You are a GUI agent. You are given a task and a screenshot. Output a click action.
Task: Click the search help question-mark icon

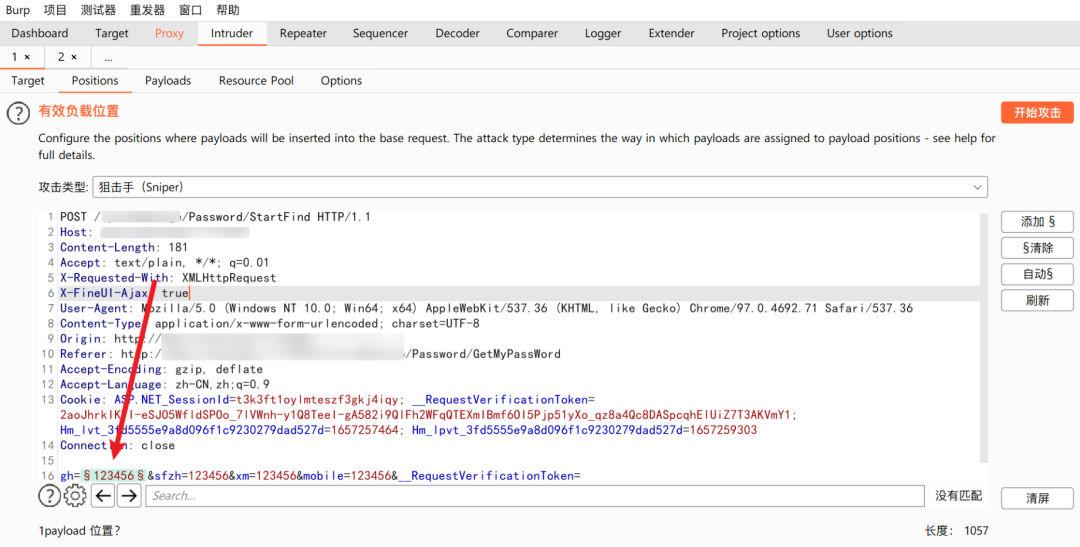tap(49, 495)
